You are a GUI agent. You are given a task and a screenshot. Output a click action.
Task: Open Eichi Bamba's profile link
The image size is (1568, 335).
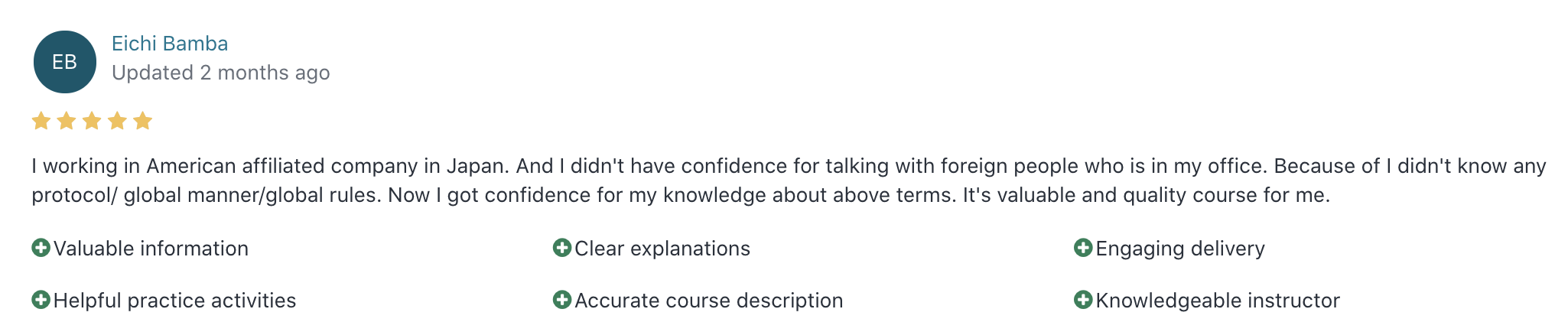tap(170, 44)
